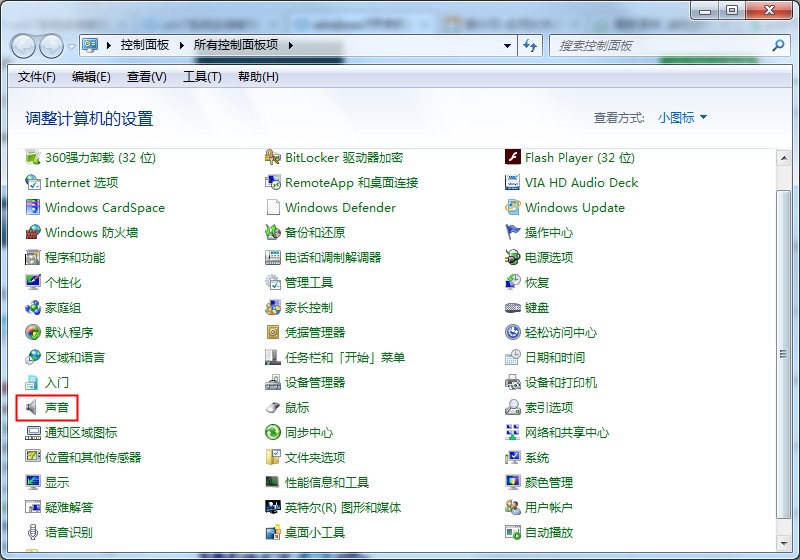Click the 自动播放 icon
The height and width of the screenshot is (560, 800).
pyautogui.click(x=512, y=532)
